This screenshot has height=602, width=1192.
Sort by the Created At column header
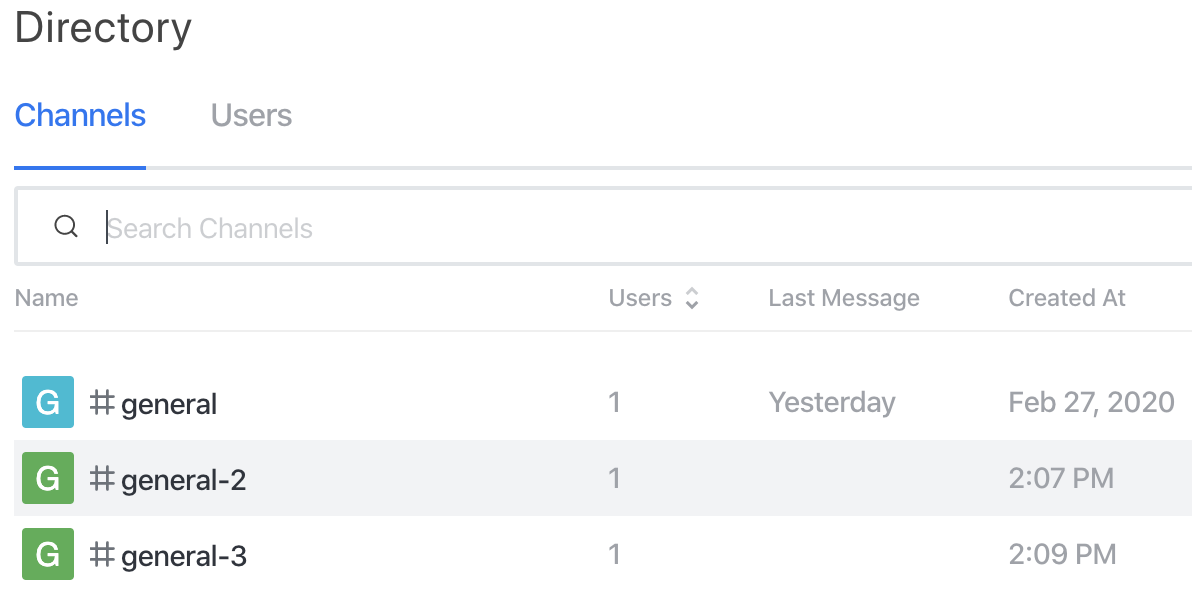1067,298
